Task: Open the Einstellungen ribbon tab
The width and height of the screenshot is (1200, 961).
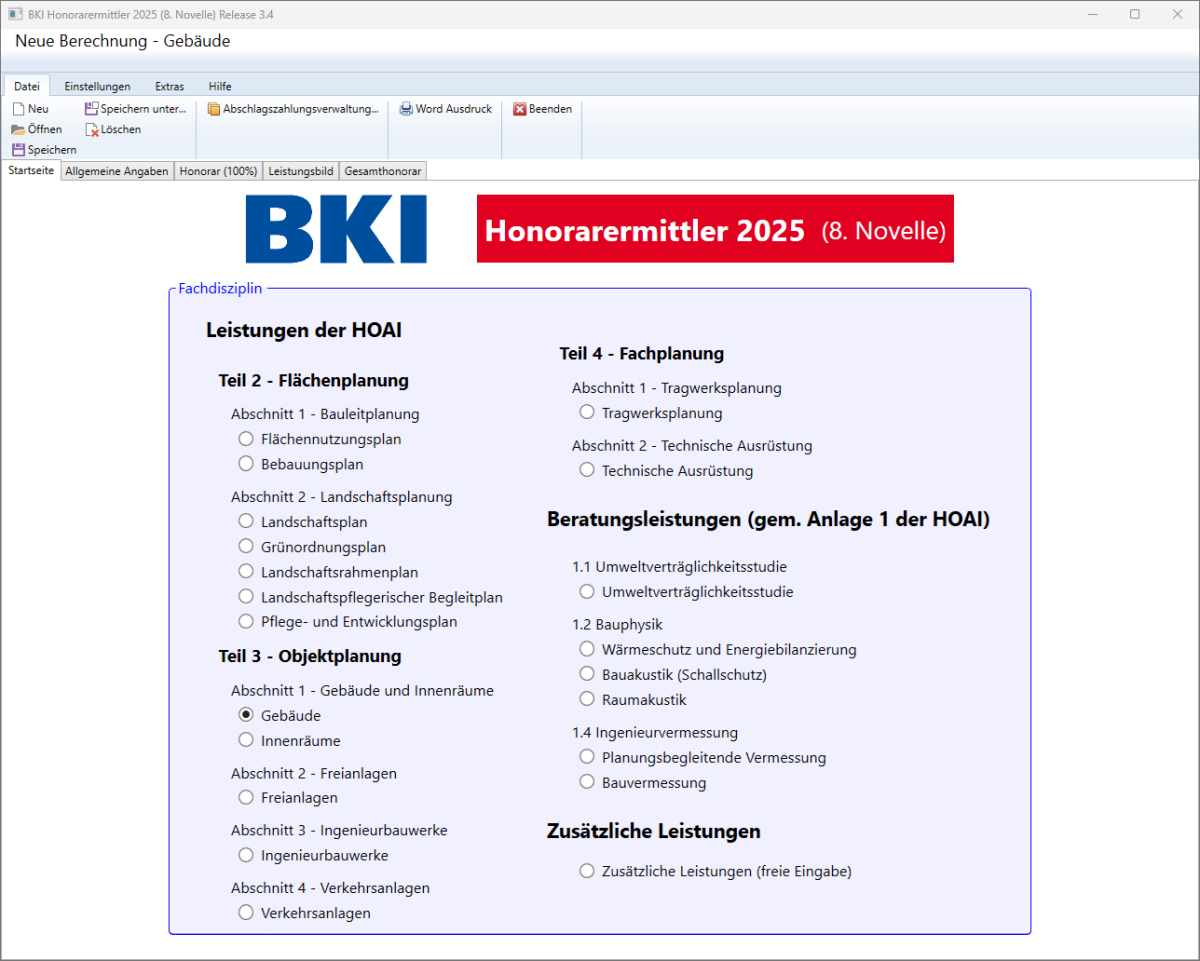Action: click(97, 86)
